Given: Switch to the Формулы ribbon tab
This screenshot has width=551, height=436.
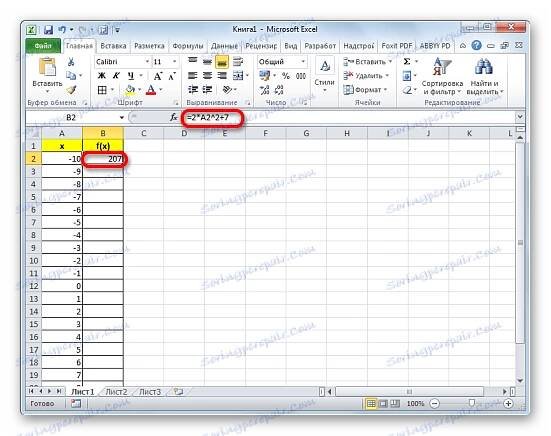Looking at the screenshot, I should tap(188, 46).
